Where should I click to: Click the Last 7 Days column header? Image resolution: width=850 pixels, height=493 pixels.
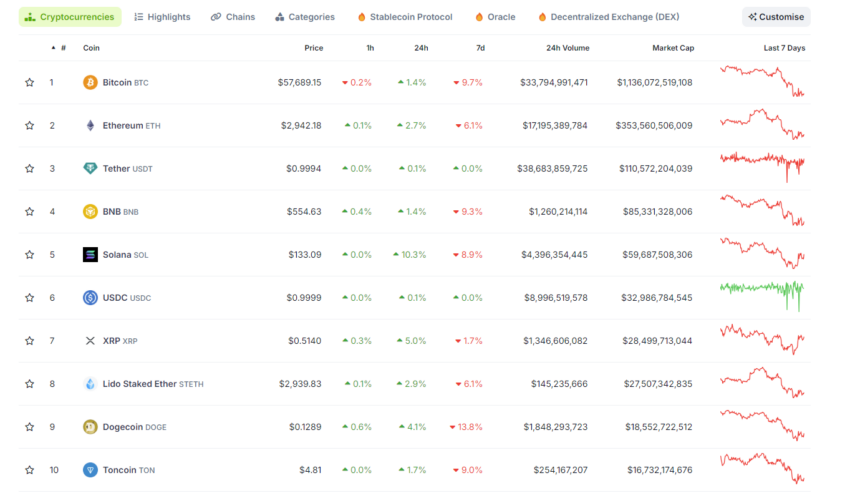(x=784, y=48)
